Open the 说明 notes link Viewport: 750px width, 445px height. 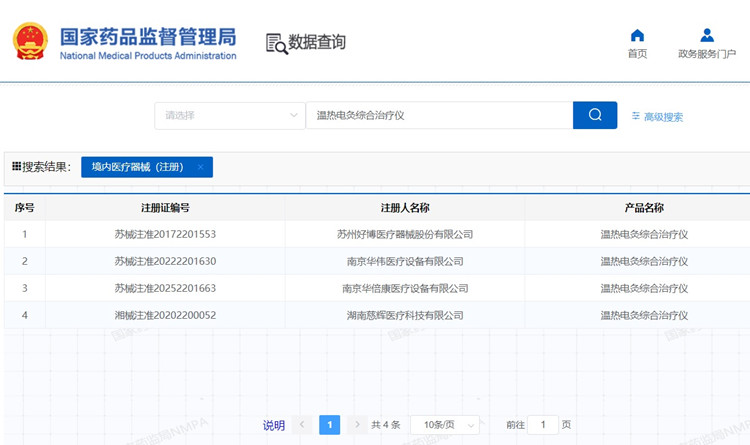(x=273, y=425)
